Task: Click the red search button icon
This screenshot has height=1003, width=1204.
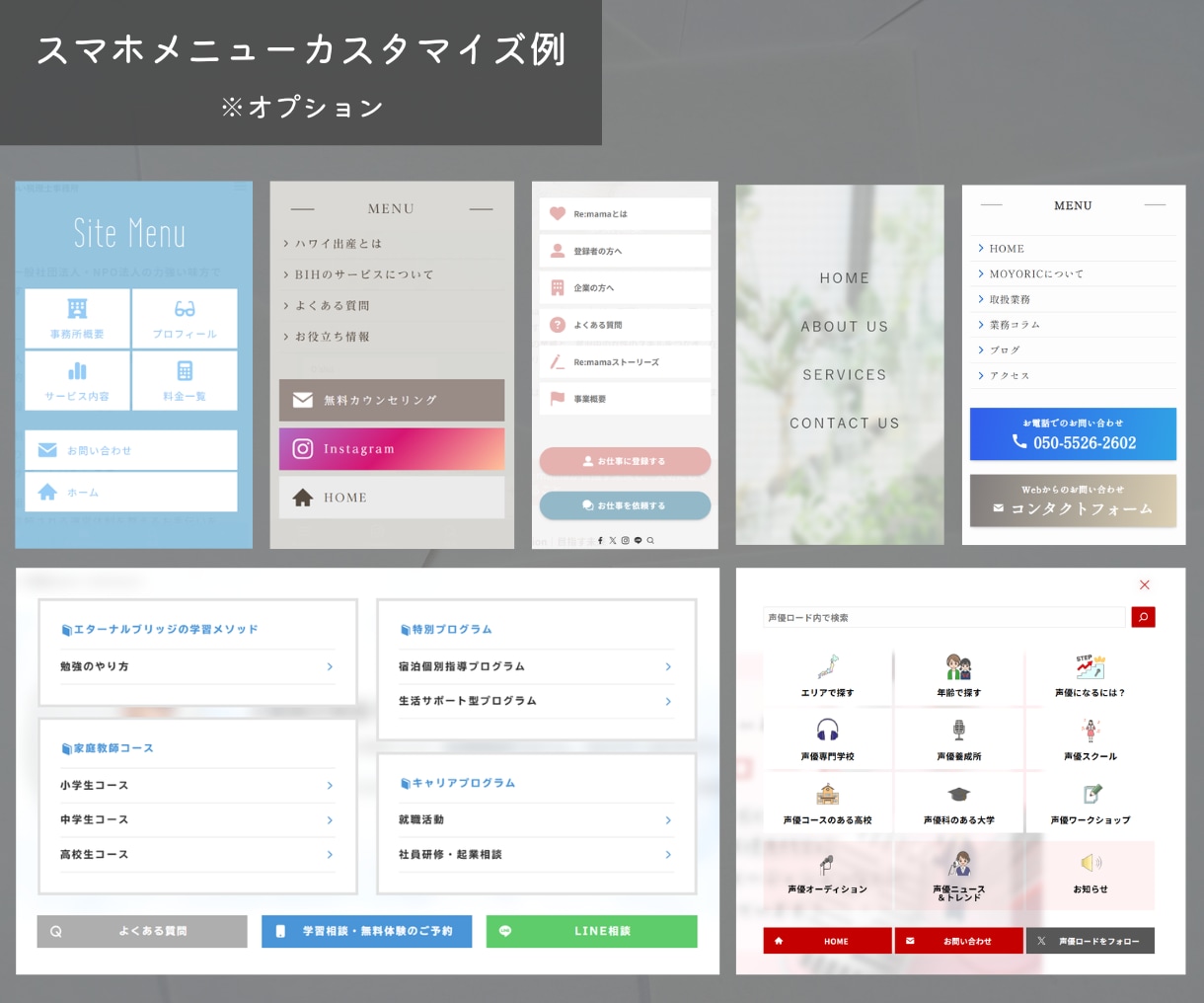Action: pos(1143,617)
